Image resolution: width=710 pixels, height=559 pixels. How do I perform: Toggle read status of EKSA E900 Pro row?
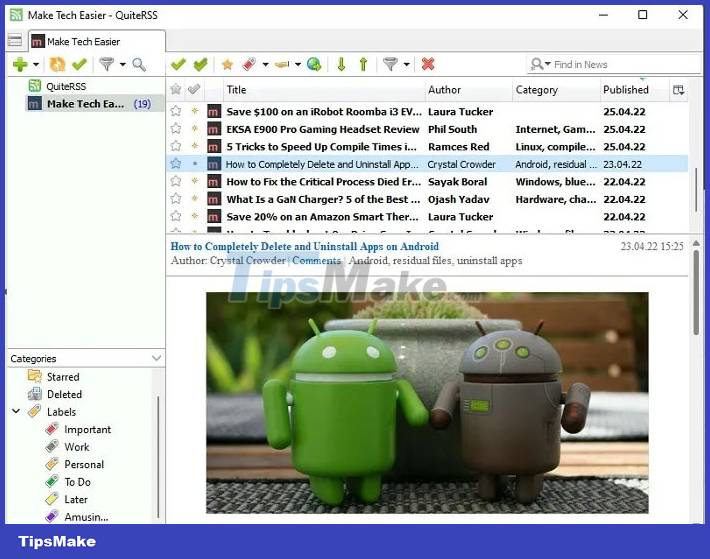coord(195,129)
